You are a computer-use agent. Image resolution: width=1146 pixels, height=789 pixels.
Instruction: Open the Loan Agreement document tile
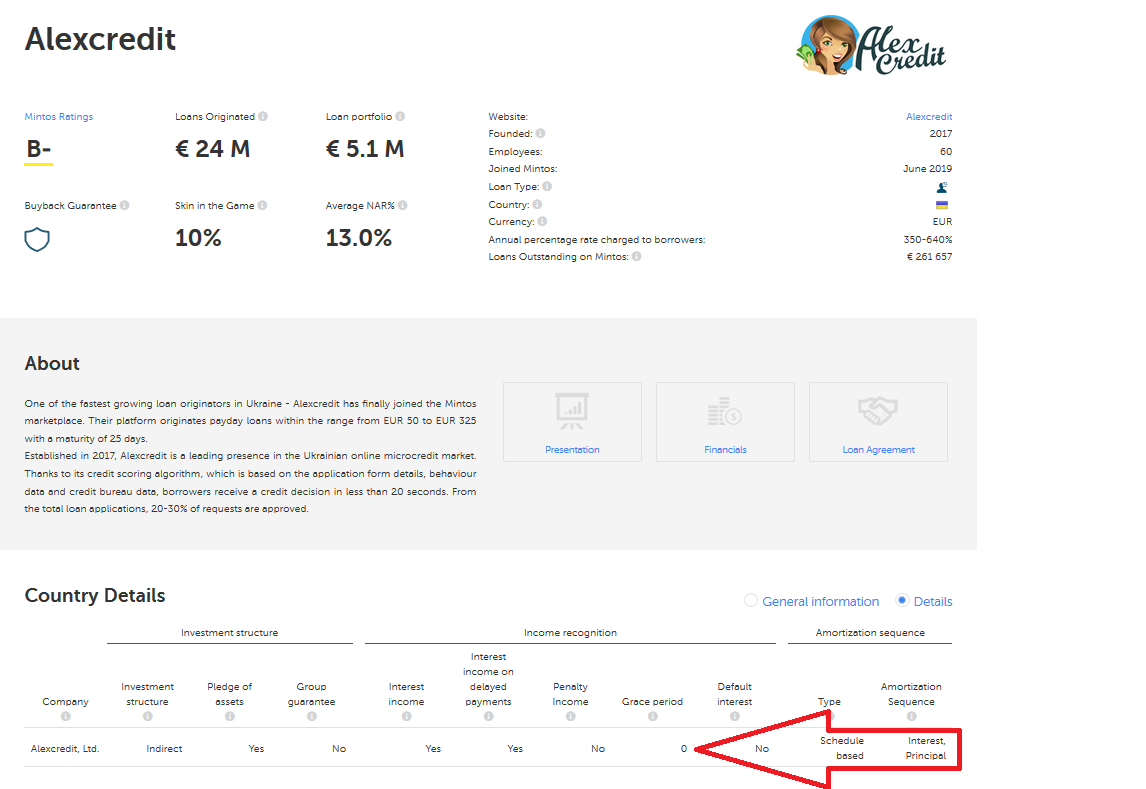[878, 422]
